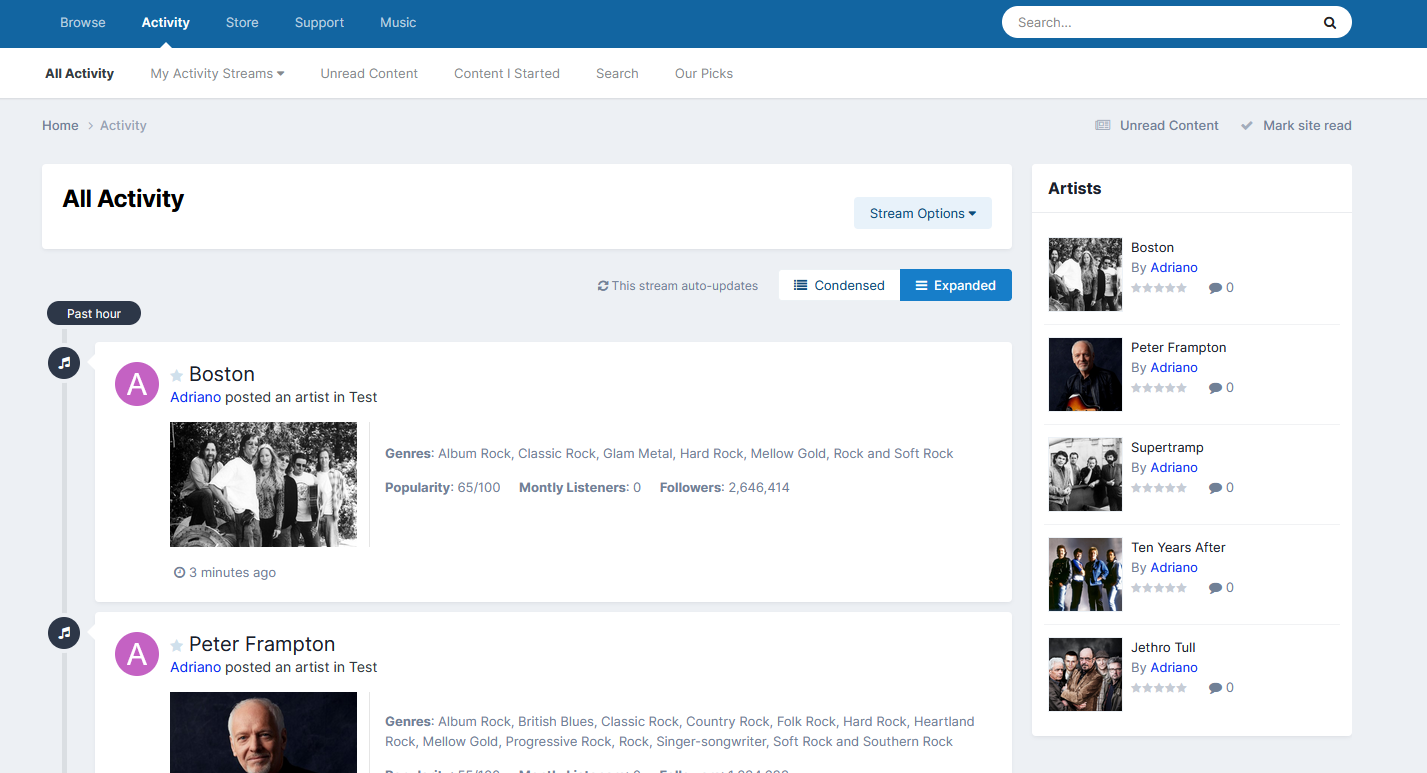The image size is (1427, 773).
Task: Click Boston name link in Artists sidebar
Action: [x=1152, y=247]
